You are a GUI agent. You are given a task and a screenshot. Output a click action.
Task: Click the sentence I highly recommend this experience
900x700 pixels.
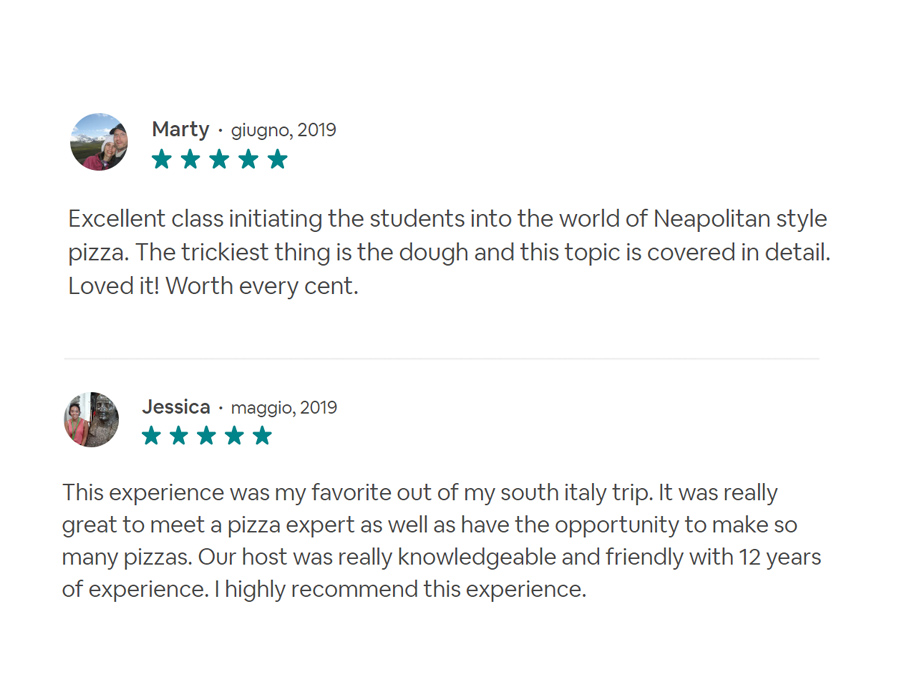[x=400, y=589]
